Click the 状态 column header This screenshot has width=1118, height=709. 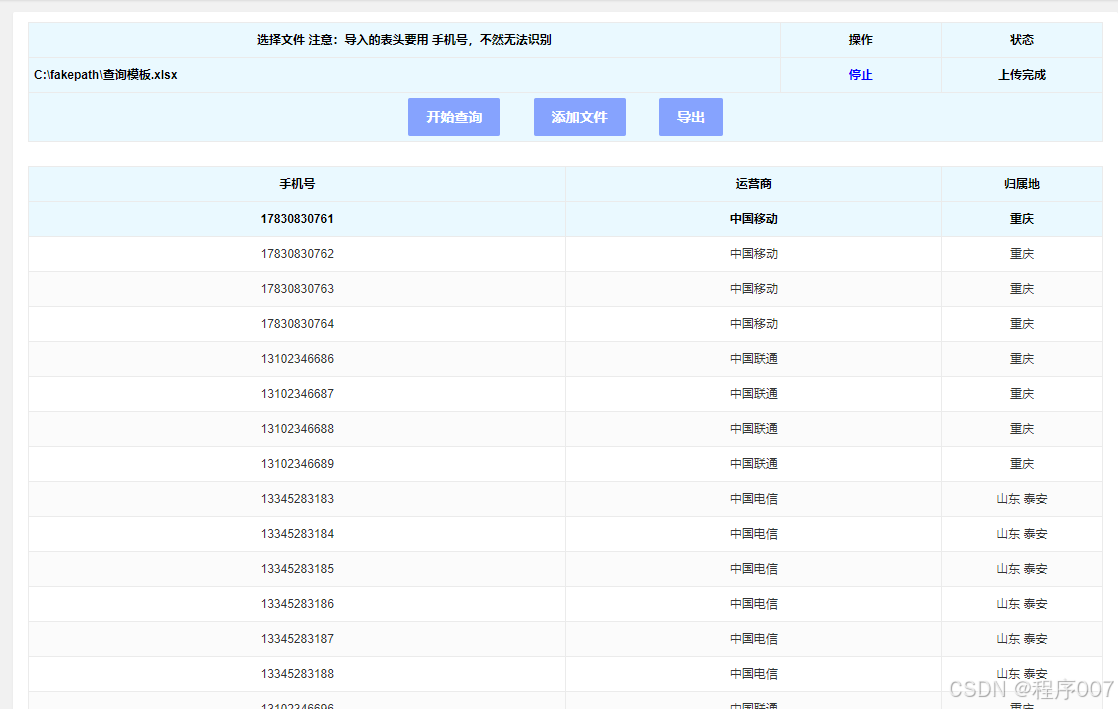(x=1021, y=40)
